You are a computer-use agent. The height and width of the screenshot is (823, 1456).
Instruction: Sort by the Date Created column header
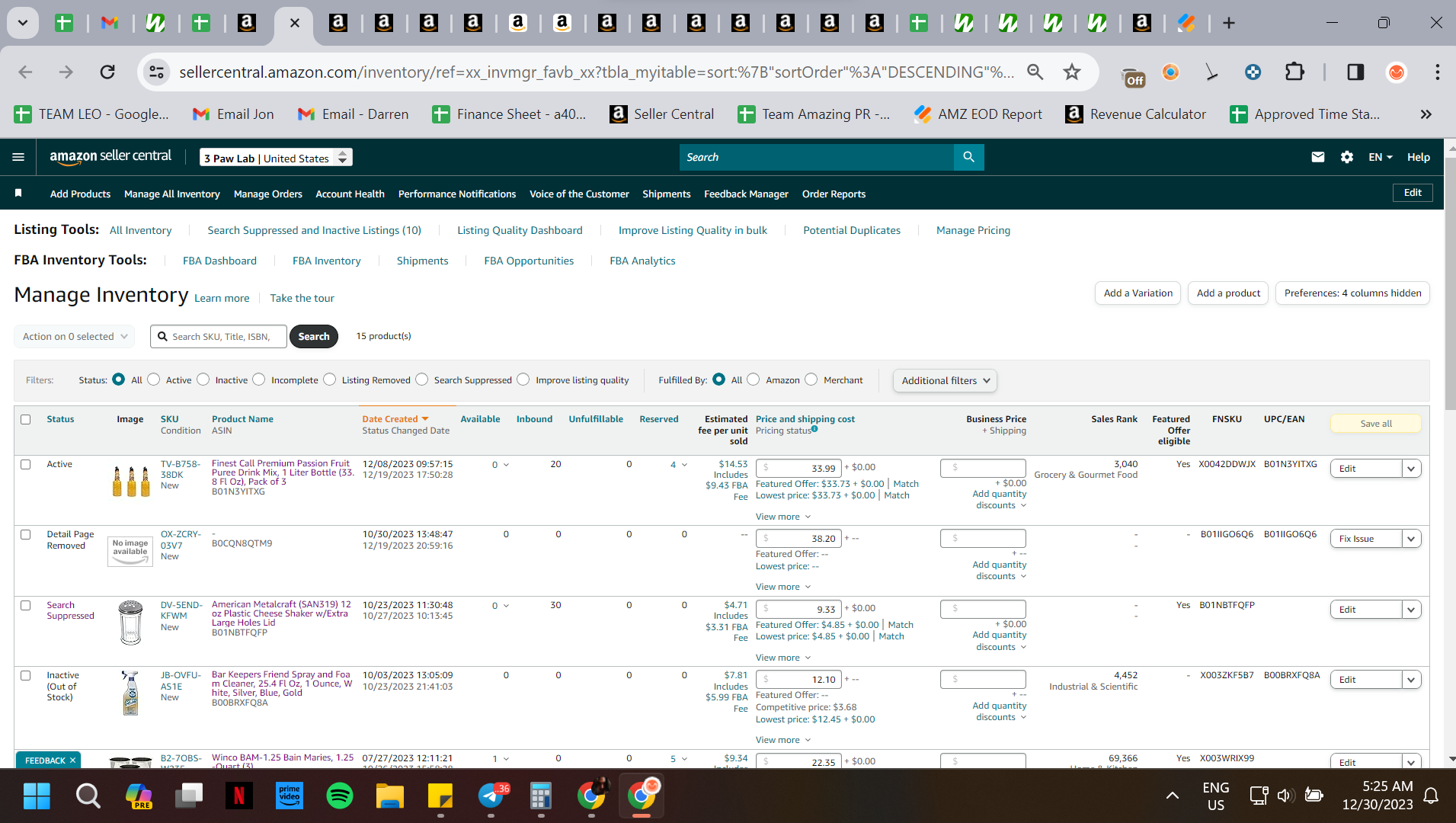tap(395, 419)
